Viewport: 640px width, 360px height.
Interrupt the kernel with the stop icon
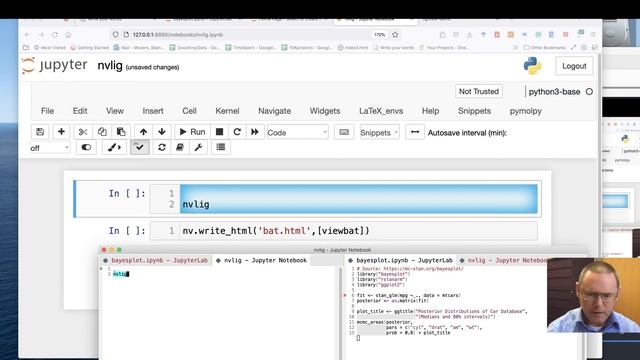point(219,132)
